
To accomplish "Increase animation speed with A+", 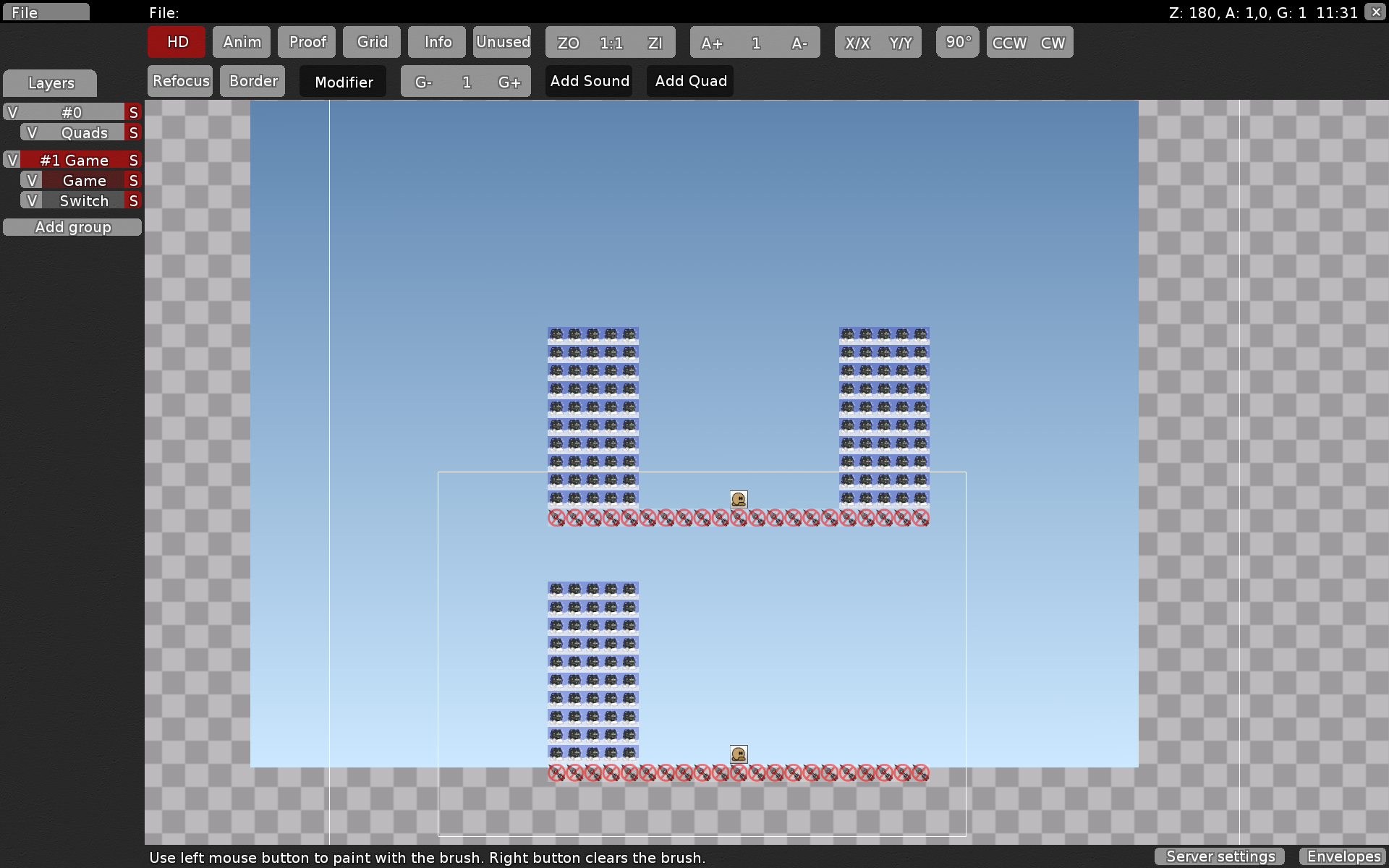I will (x=712, y=43).
